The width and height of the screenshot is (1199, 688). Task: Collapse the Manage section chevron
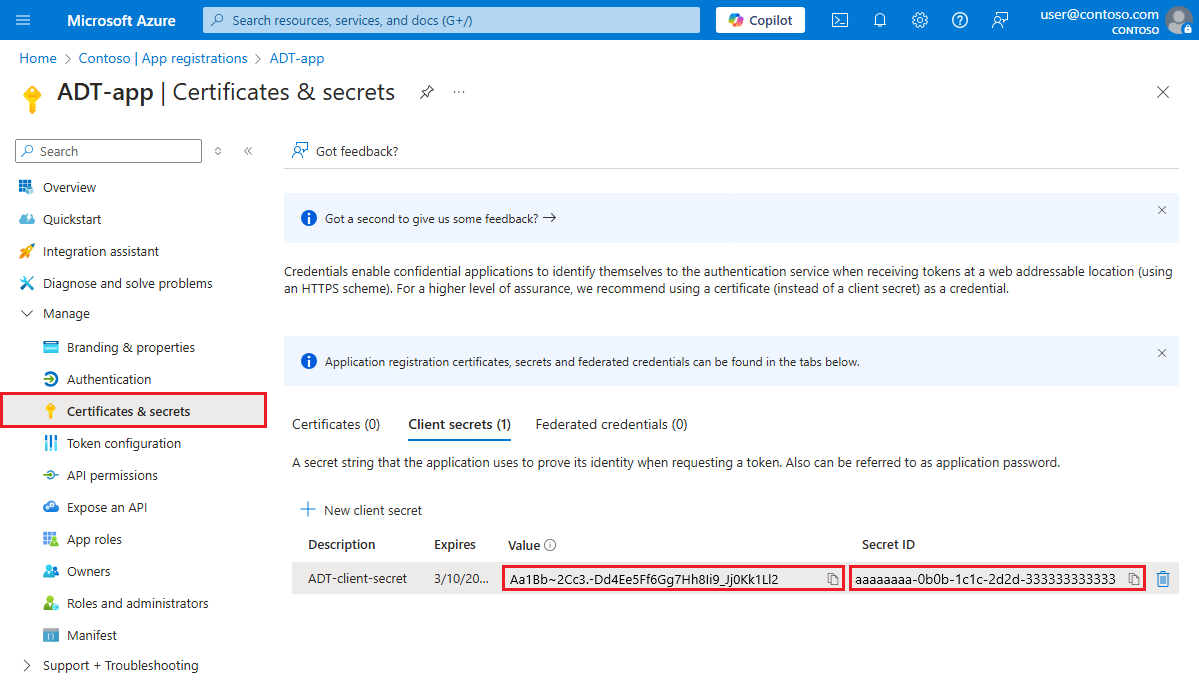27,313
